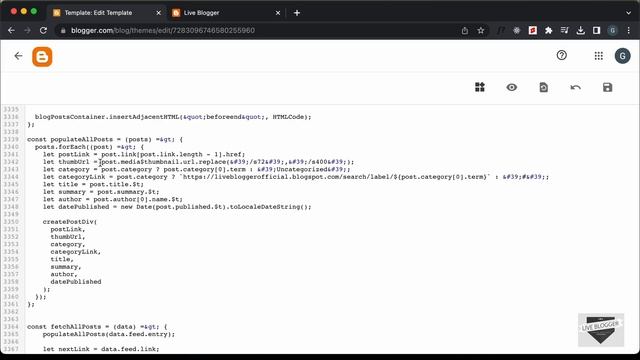
Task: Open the Blogger logo home
Action: [42, 57]
